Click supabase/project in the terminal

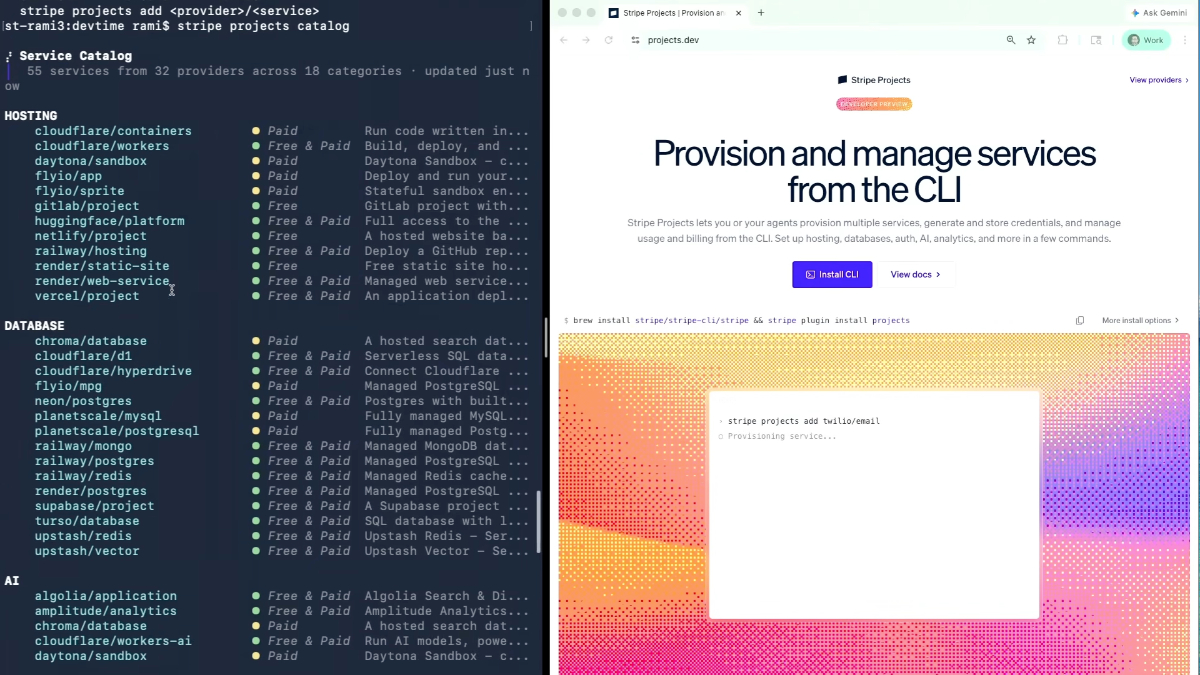click(x=94, y=506)
